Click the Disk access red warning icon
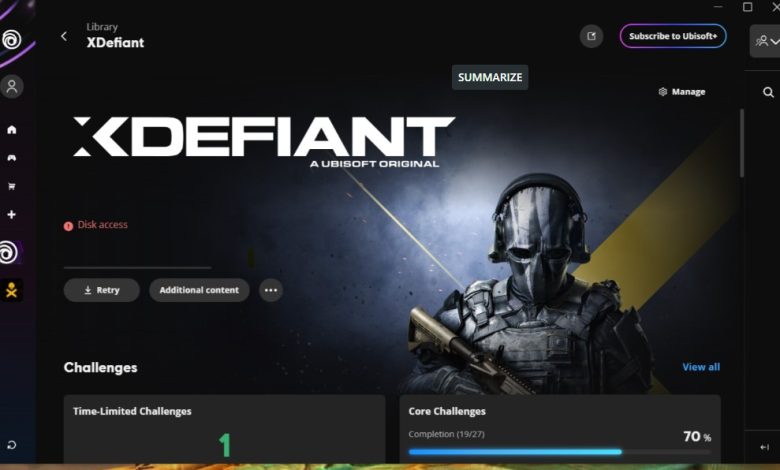The height and width of the screenshot is (470, 780). point(68,226)
